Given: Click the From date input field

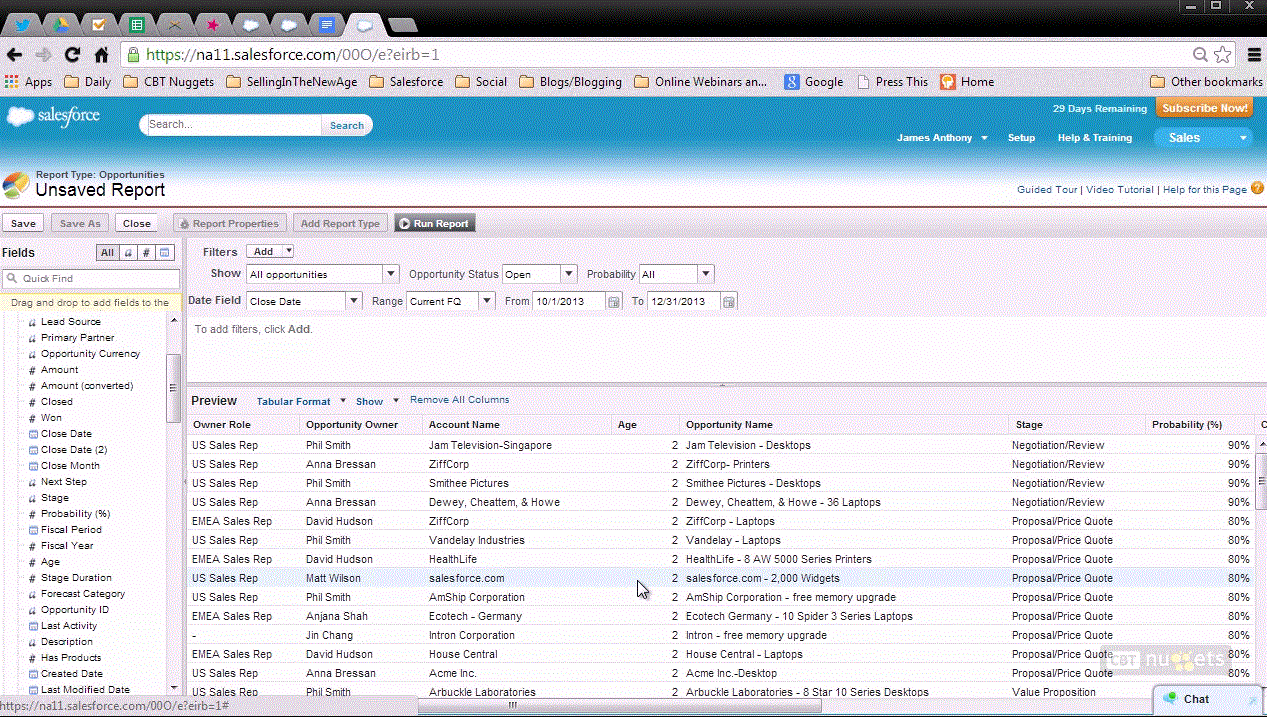Looking at the screenshot, I should (x=569, y=301).
